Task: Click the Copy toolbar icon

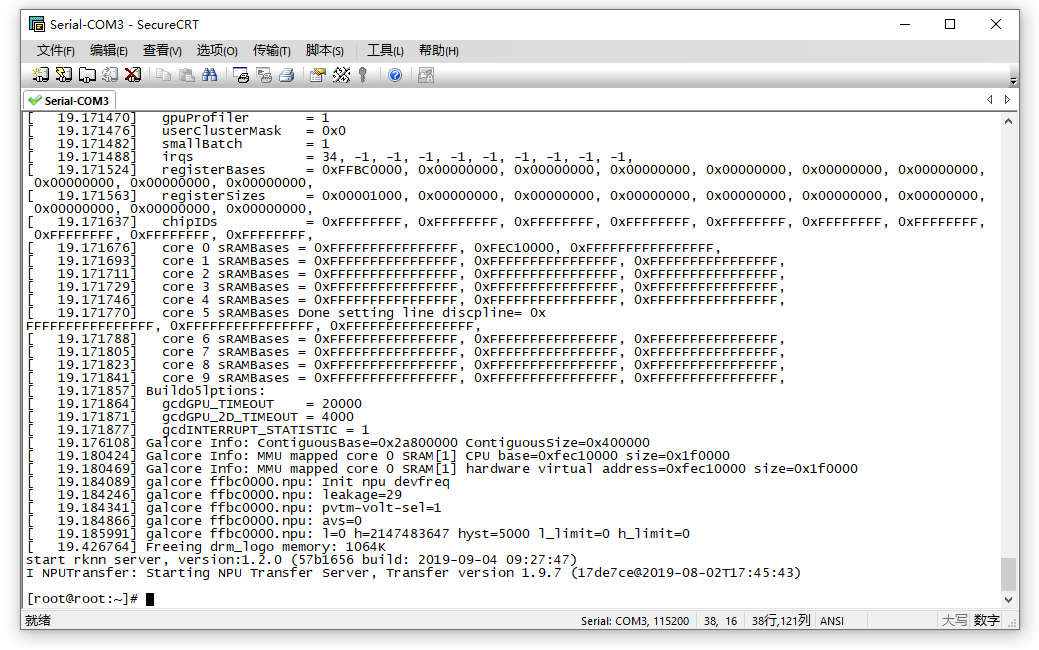Action: pos(163,75)
